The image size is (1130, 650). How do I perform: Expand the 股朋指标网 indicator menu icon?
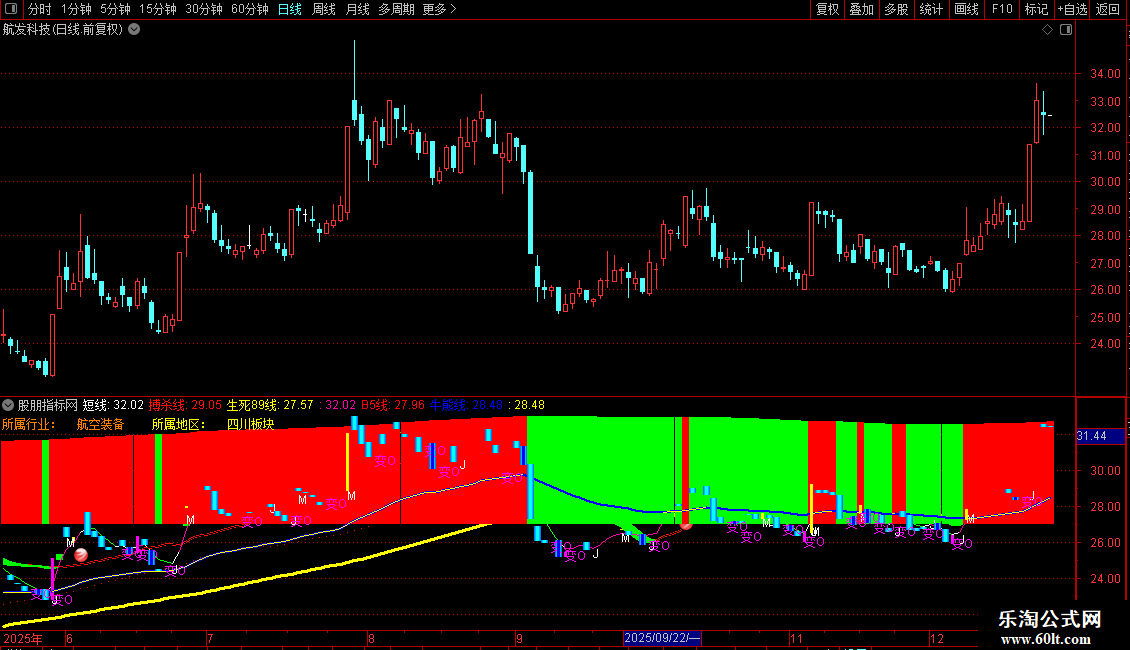(8, 405)
